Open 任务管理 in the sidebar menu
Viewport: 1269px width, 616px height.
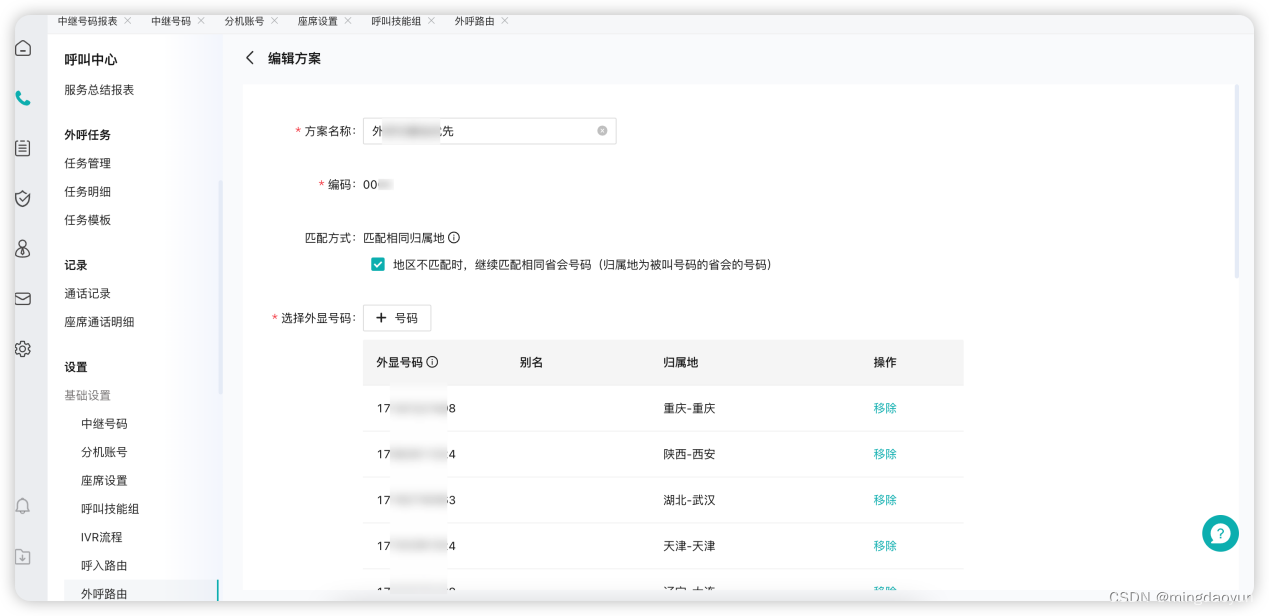[90, 163]
